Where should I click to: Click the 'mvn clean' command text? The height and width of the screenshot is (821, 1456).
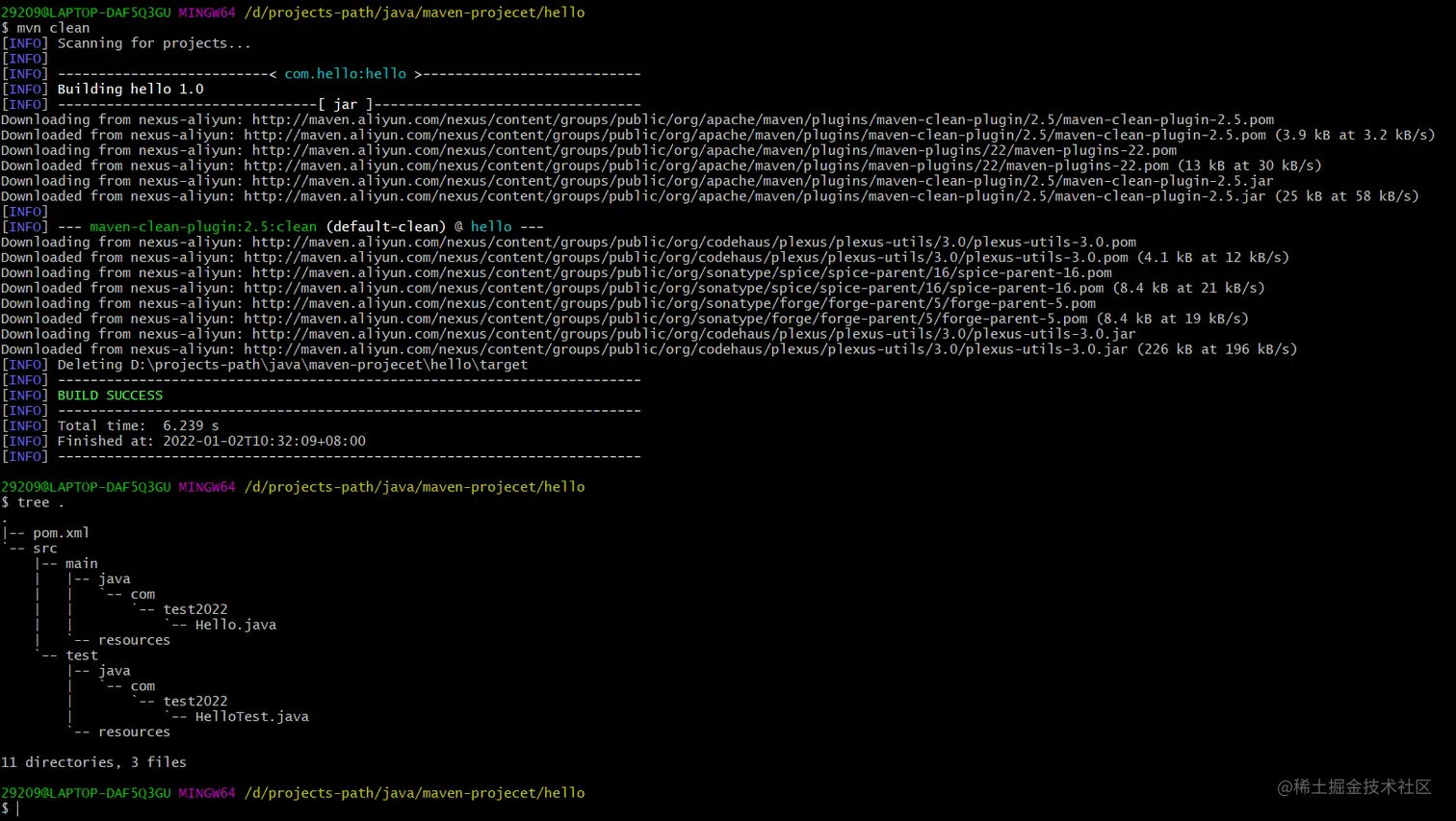pos(53,28)
